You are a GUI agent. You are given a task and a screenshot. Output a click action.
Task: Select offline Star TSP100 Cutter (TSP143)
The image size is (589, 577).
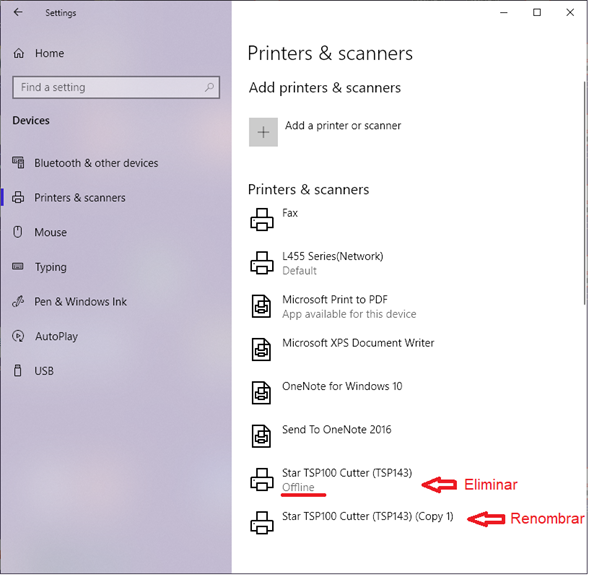(347, 473)
